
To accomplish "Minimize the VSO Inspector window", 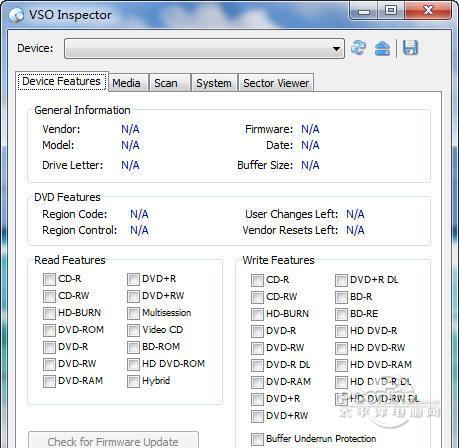I will 364,11.
